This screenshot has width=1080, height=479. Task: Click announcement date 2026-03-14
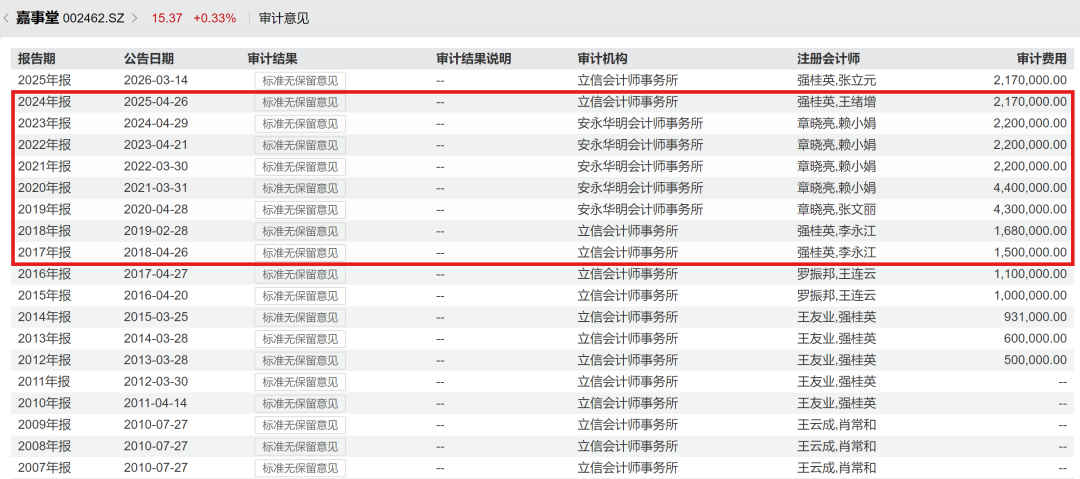click(x=156, y=80)
